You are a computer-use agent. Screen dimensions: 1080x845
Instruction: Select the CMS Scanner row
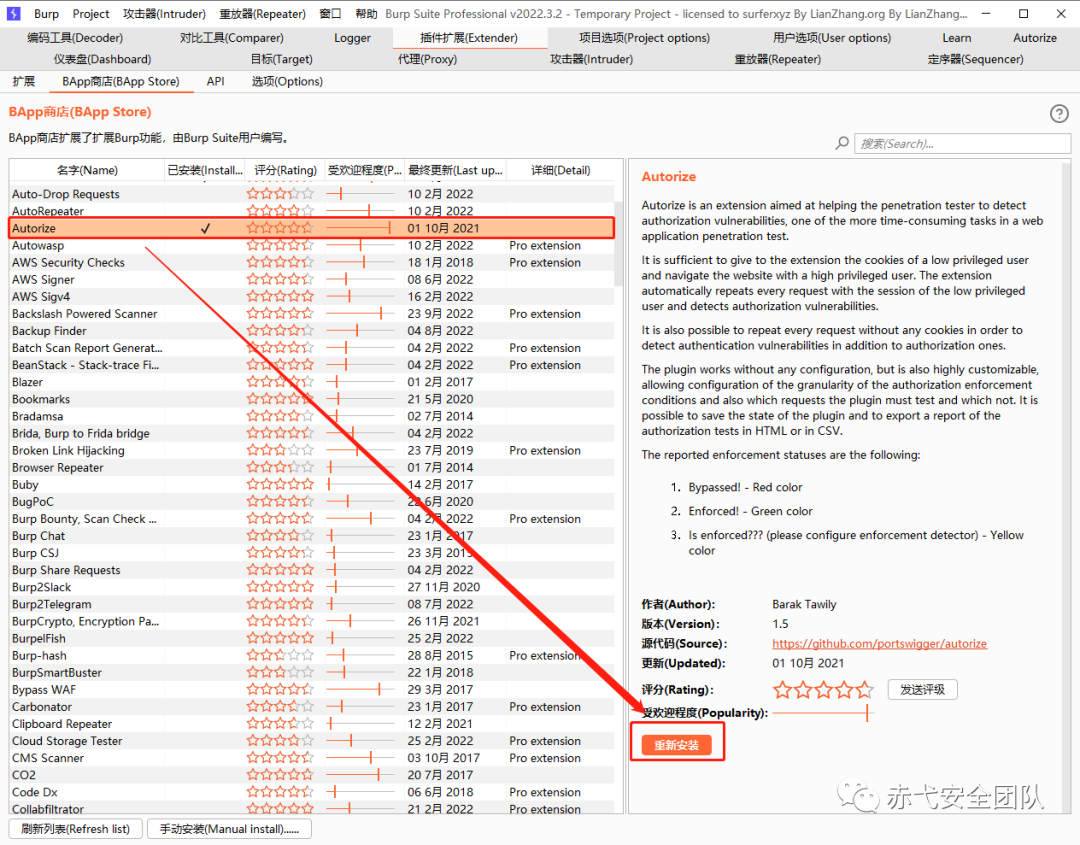coord(311,758)
